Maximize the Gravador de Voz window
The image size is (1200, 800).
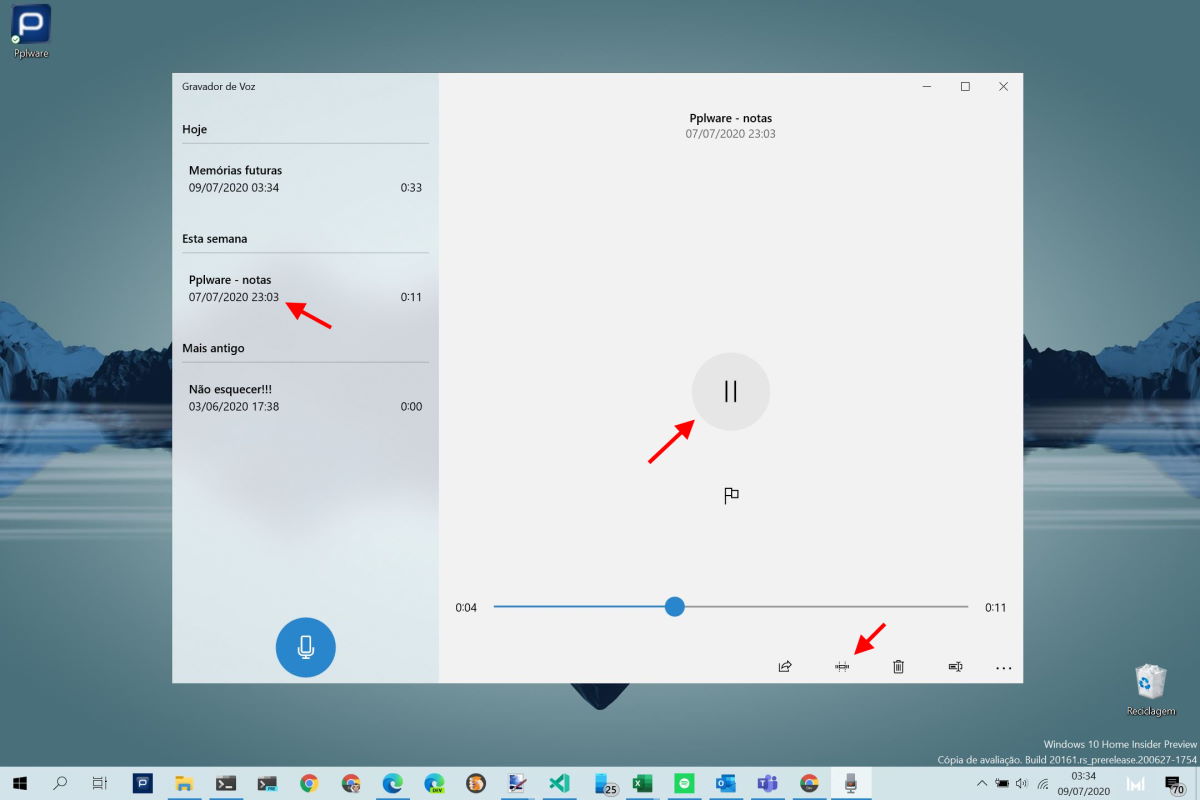(965, 87)
